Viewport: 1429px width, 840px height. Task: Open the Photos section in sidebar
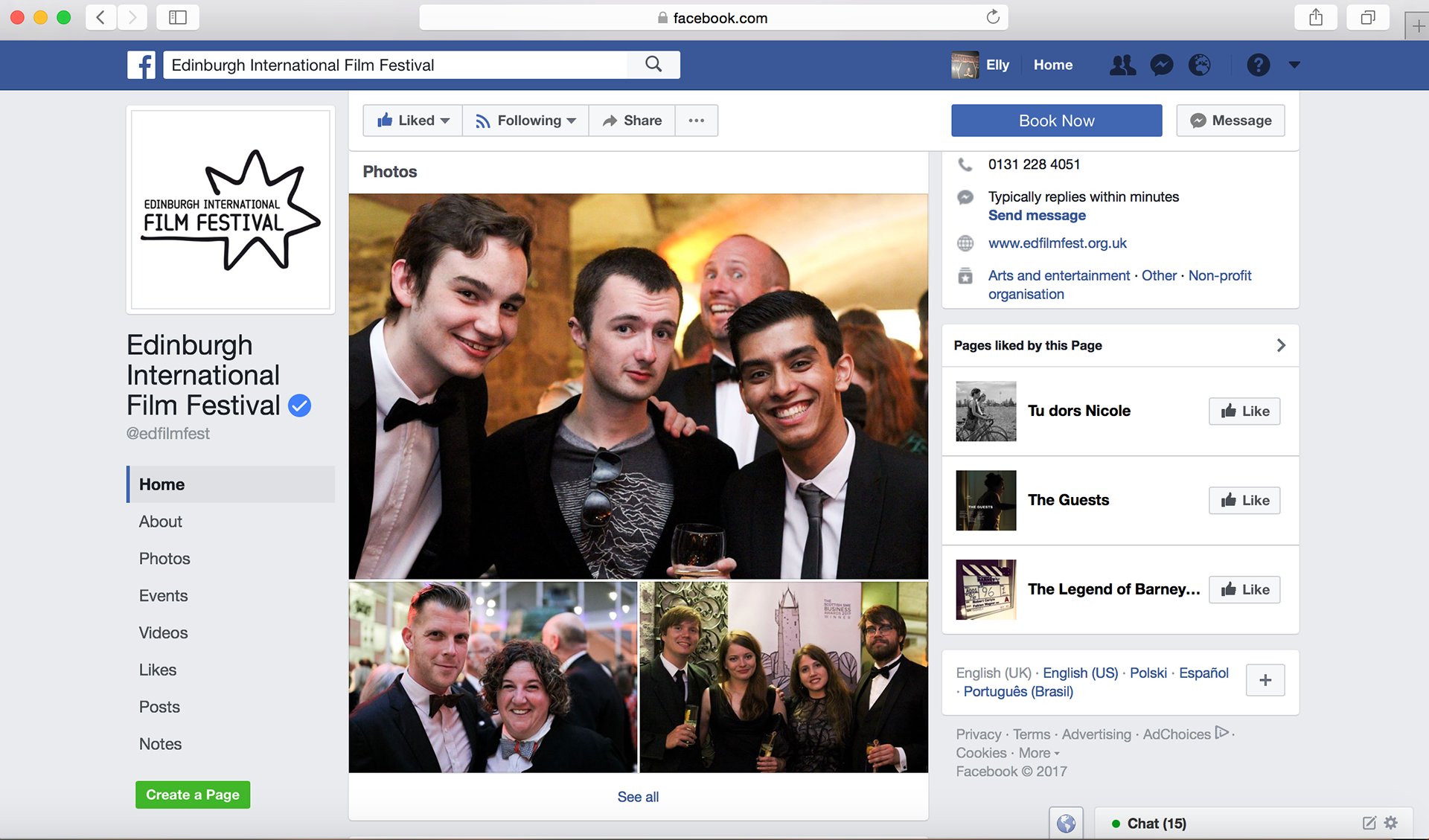(x=164, y=559)
